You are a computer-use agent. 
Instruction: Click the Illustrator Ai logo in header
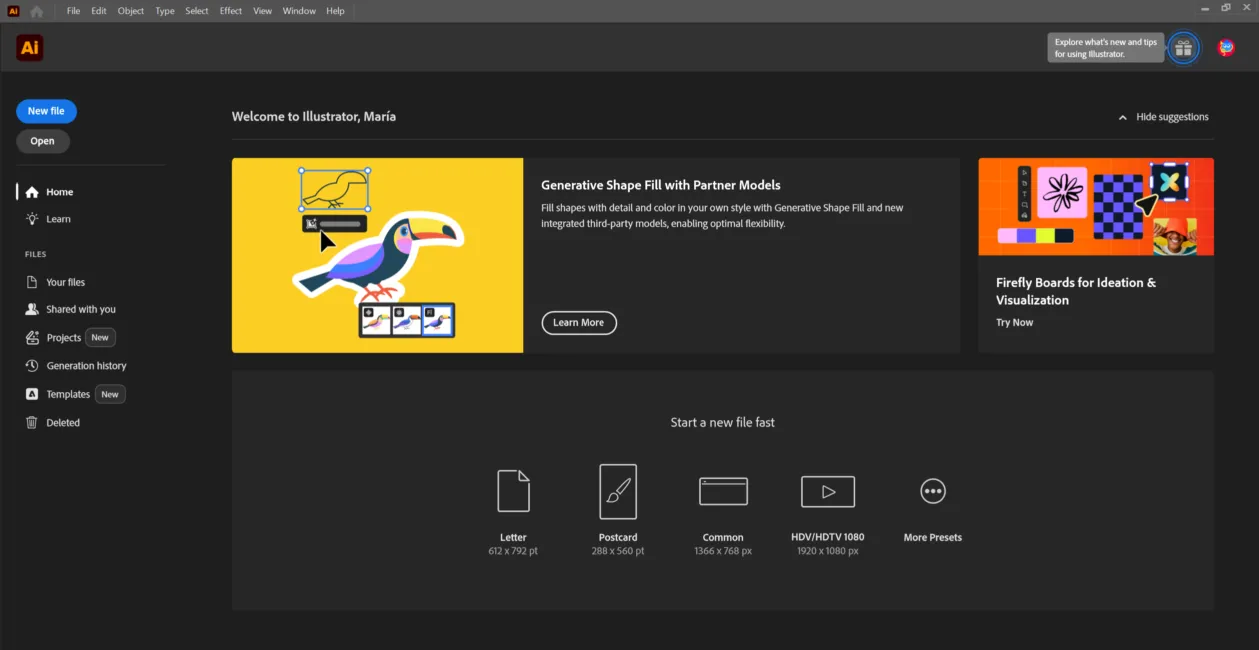coord(30,48)
